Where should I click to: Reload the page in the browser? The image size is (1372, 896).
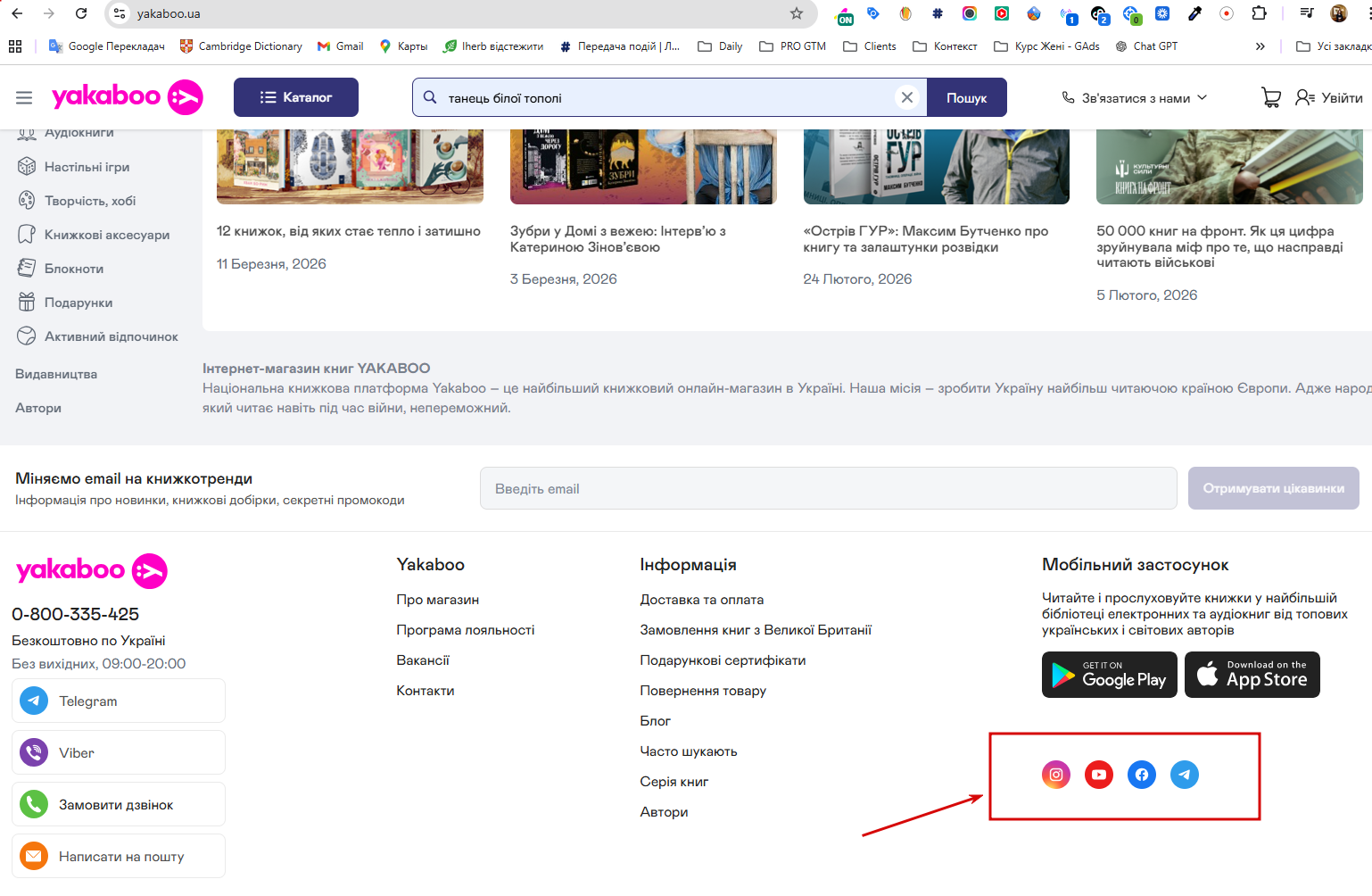click(81, 13)
